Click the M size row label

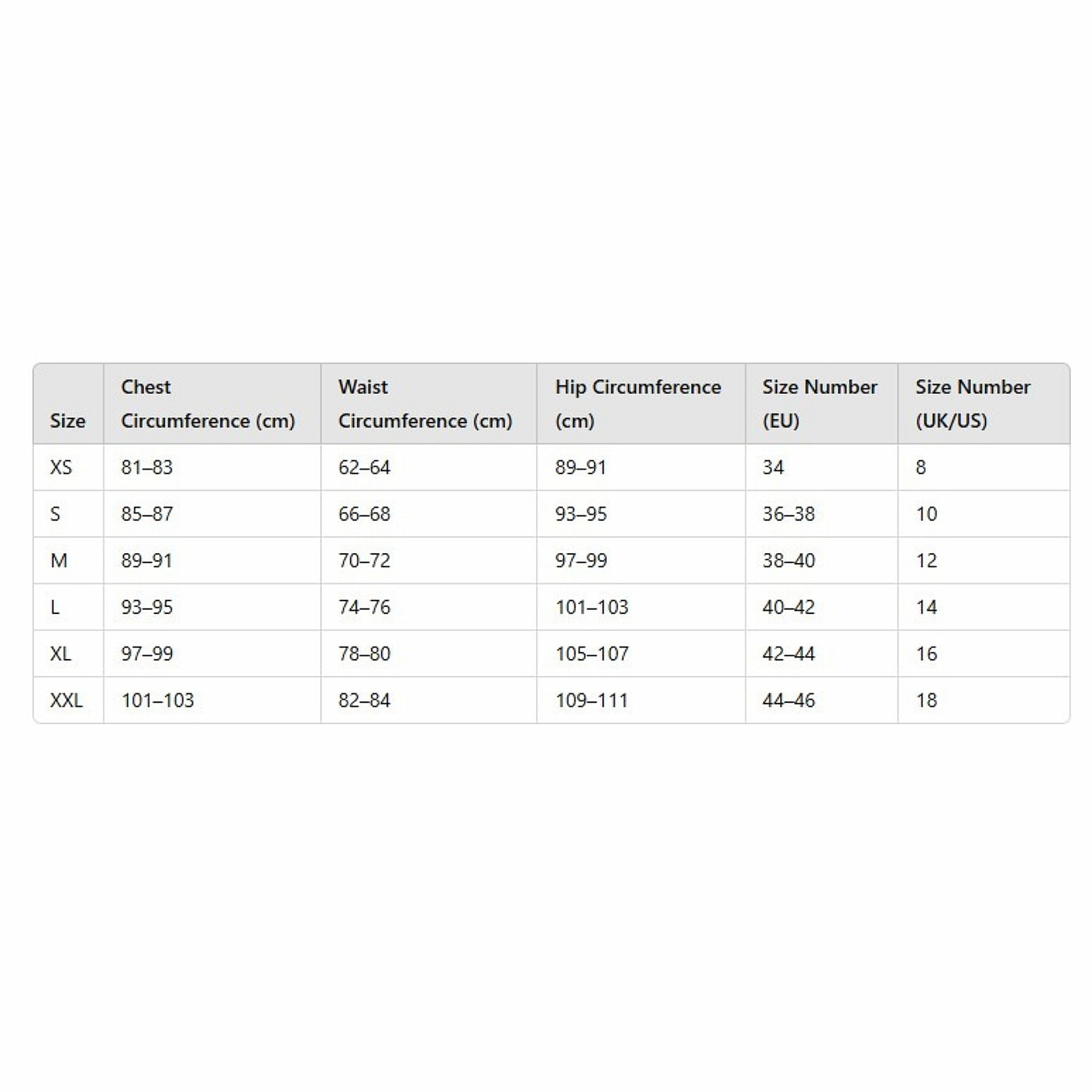pos(58,561)
